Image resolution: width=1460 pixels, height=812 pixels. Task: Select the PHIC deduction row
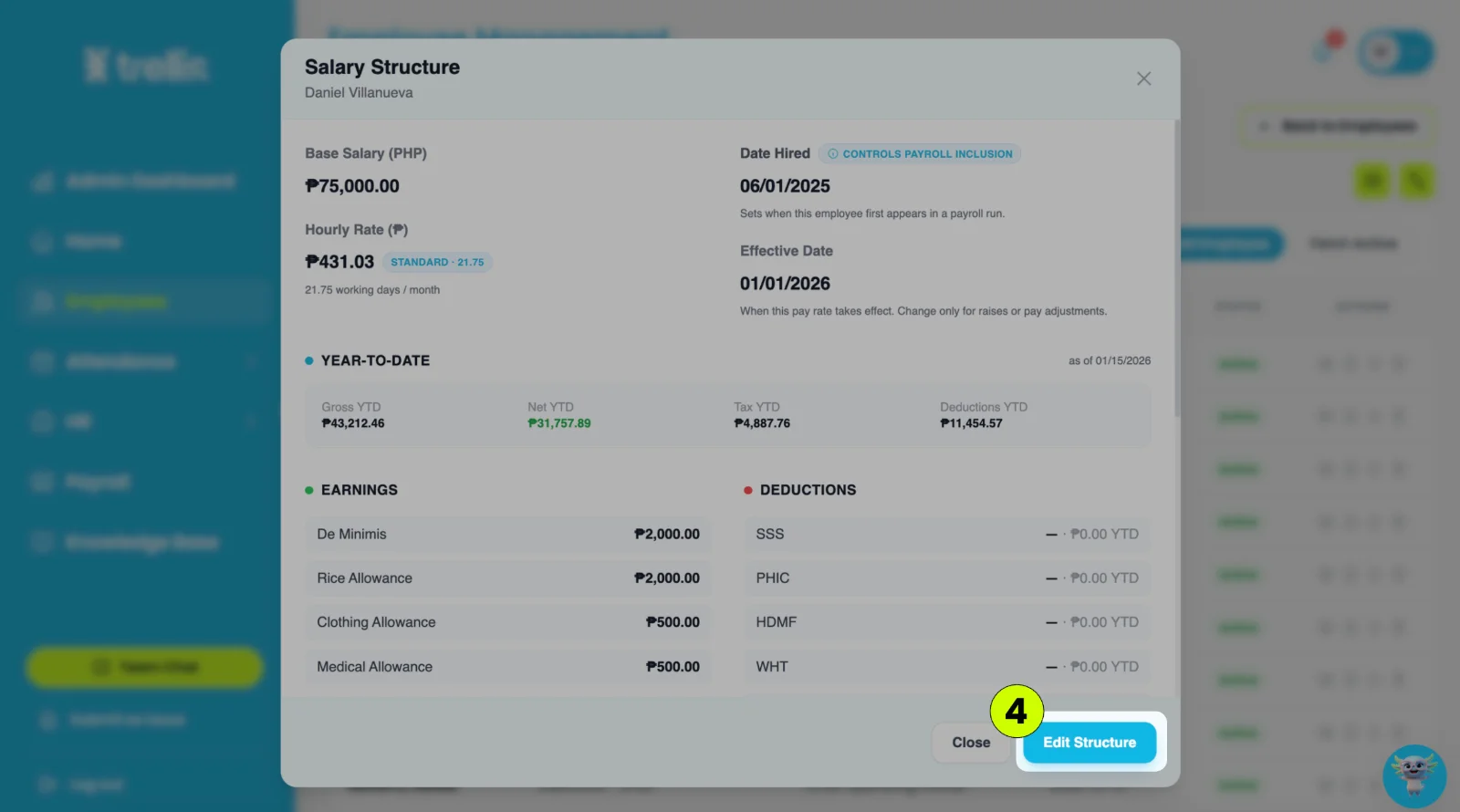947,578
